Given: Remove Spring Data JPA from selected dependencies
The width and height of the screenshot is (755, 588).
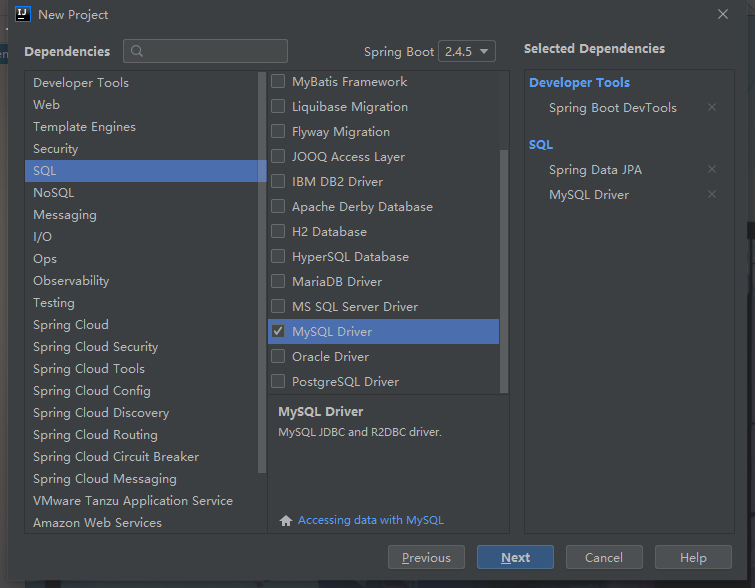Looking at the screenshot, I should pyautogui.click(x=712, y=170).
